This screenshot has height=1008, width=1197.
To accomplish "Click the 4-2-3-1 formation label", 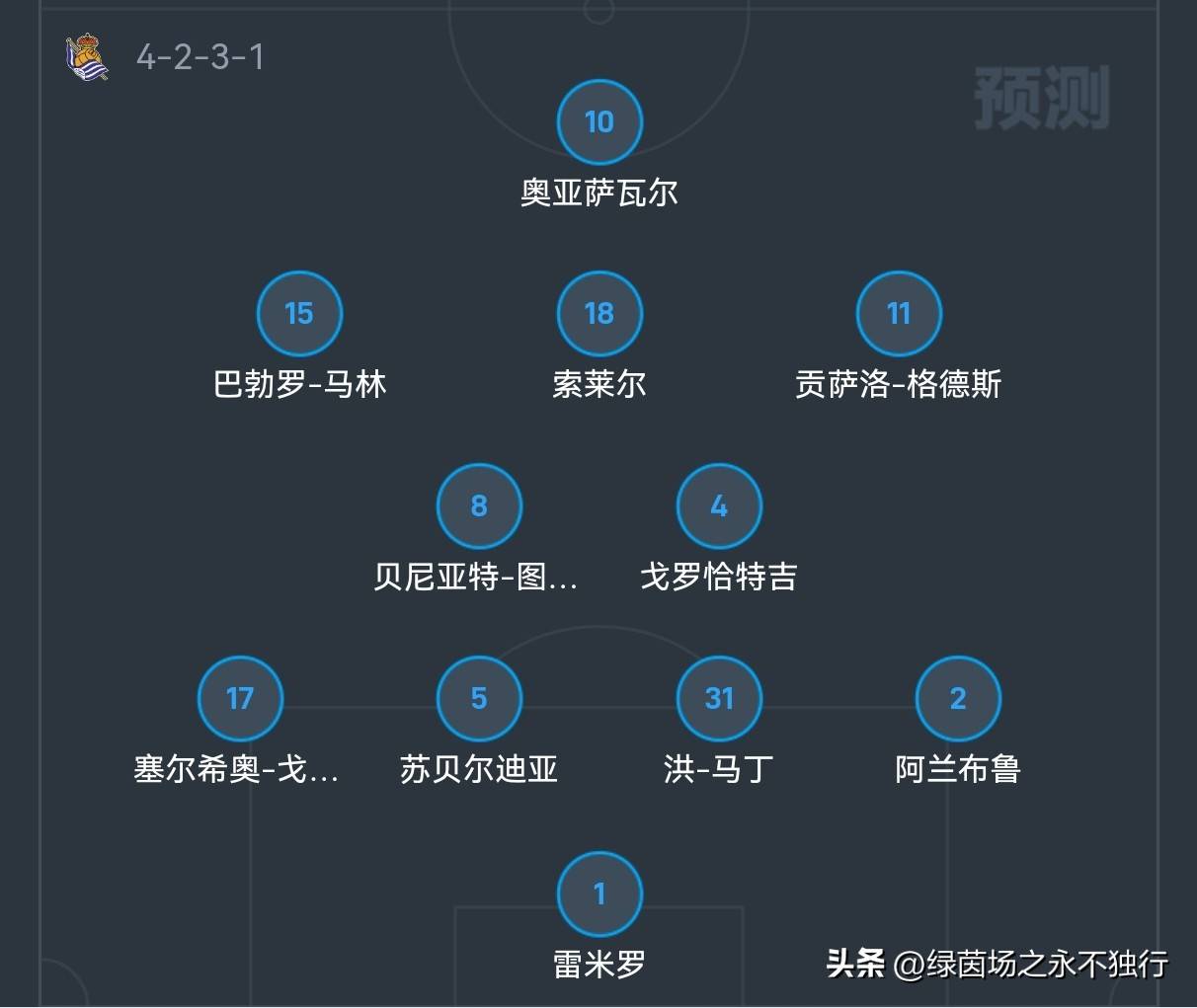I will click(200, 57).
